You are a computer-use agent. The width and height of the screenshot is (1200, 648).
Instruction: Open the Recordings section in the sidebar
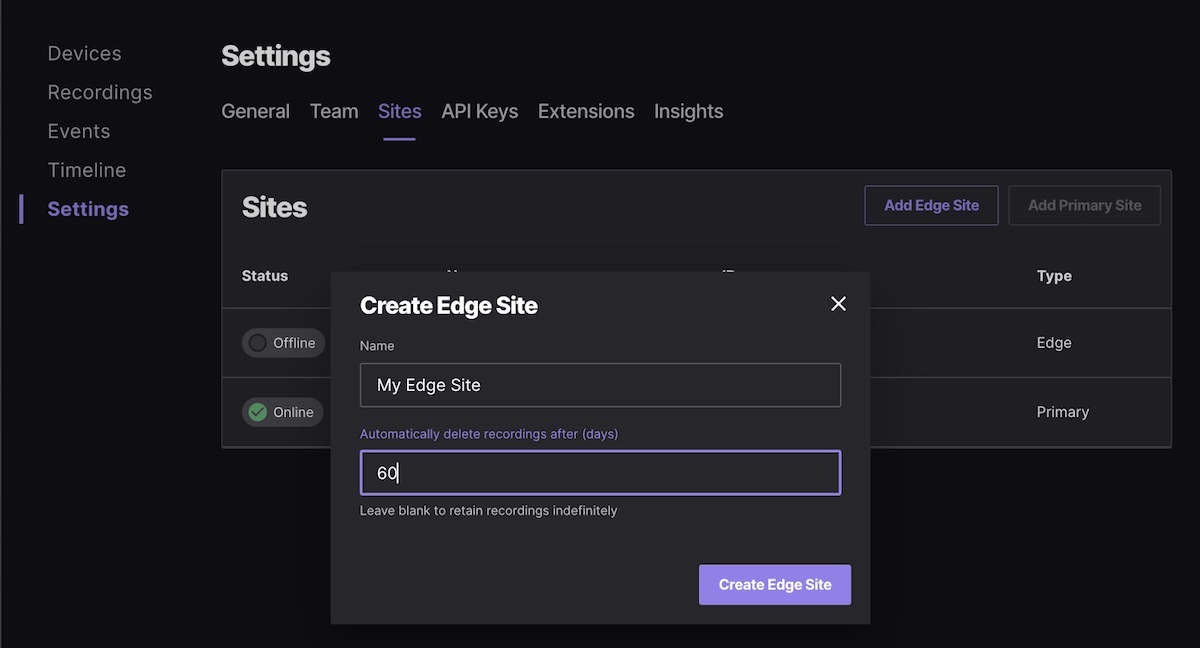click(99, 91)
